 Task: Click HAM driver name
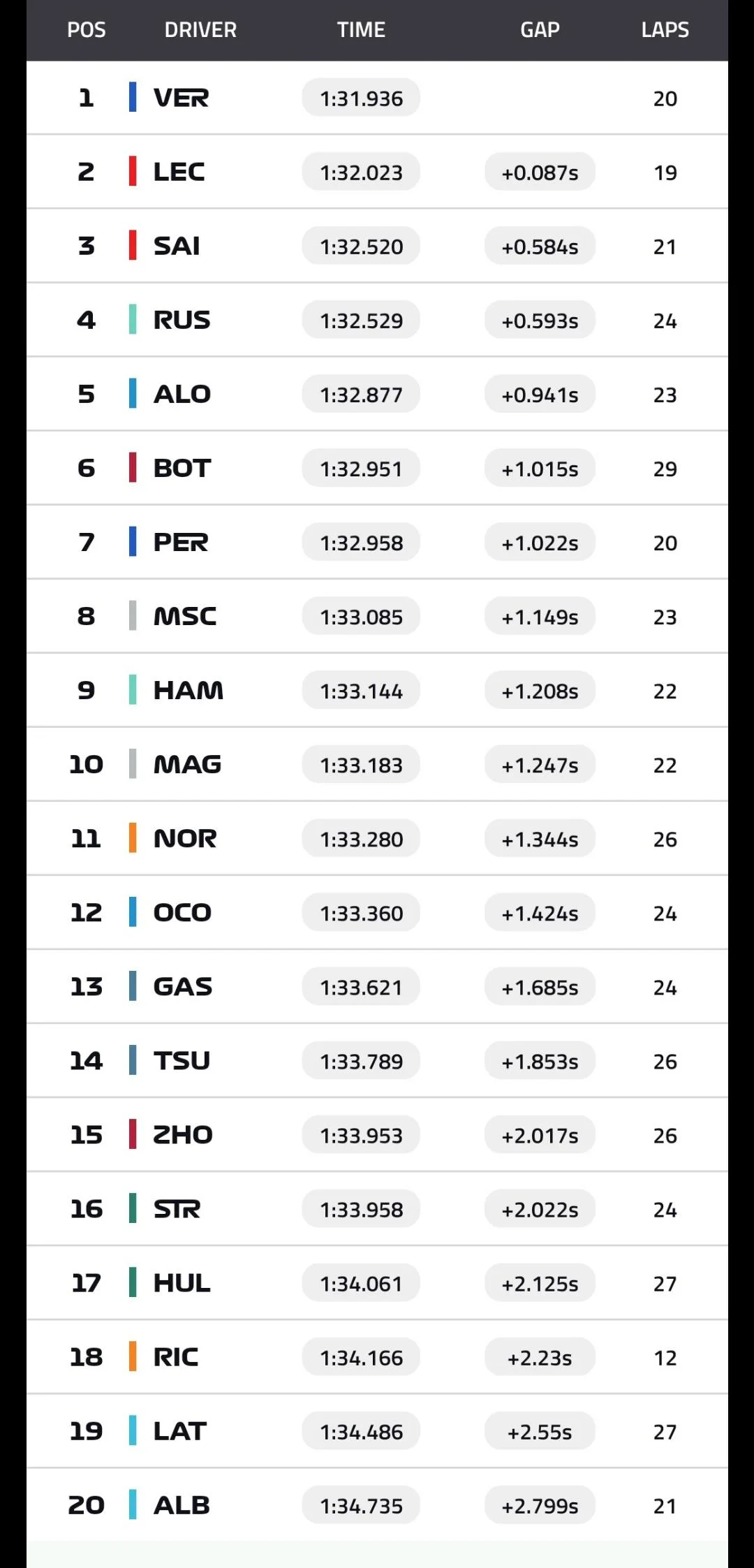tap(188, 690)
